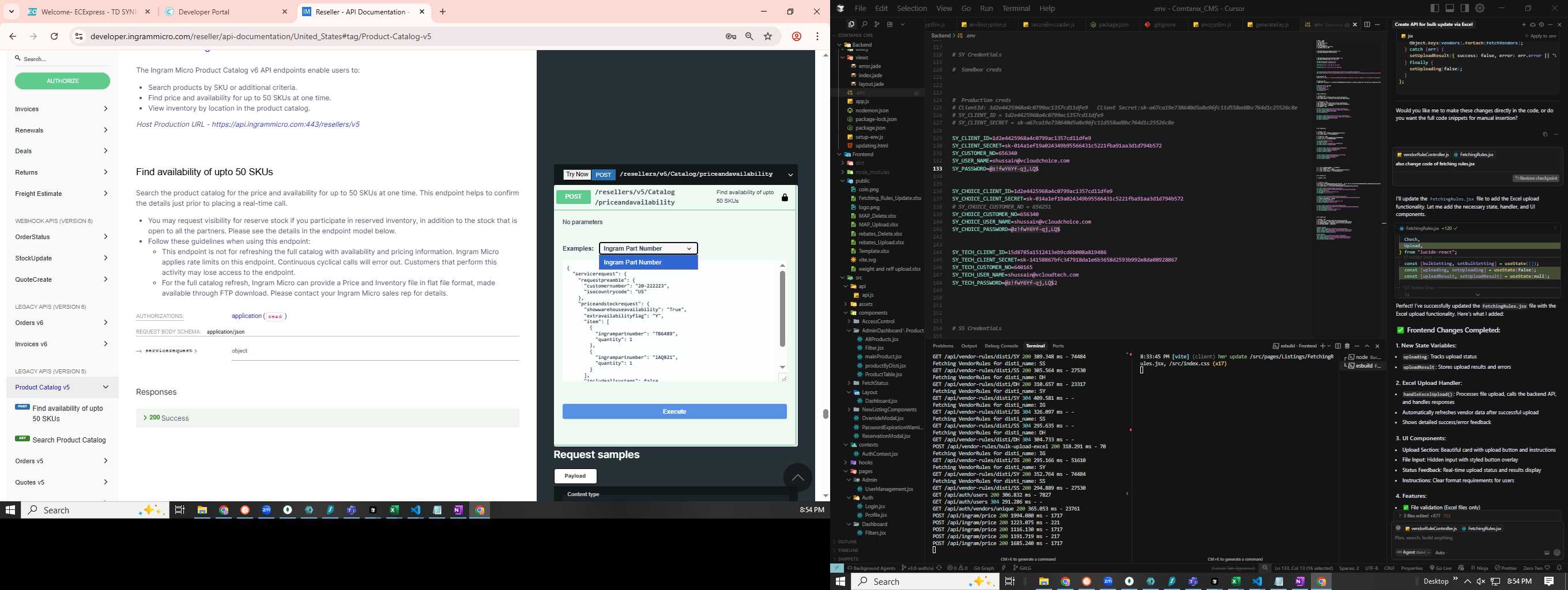Open the password manager key icon

coord(731,36)
